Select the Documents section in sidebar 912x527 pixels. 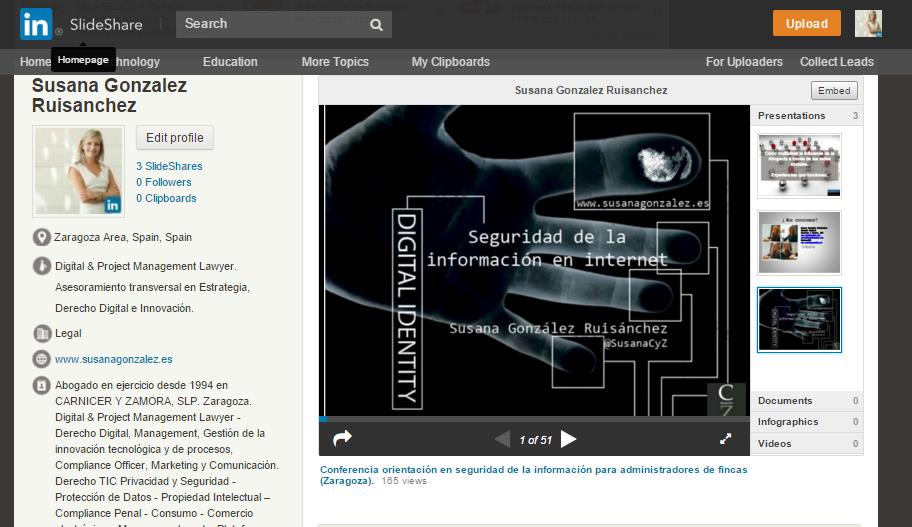coord(785,401)
